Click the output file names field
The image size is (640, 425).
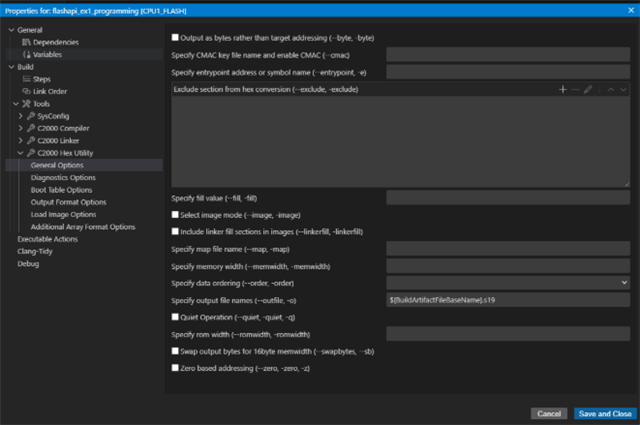coord(507,299)
